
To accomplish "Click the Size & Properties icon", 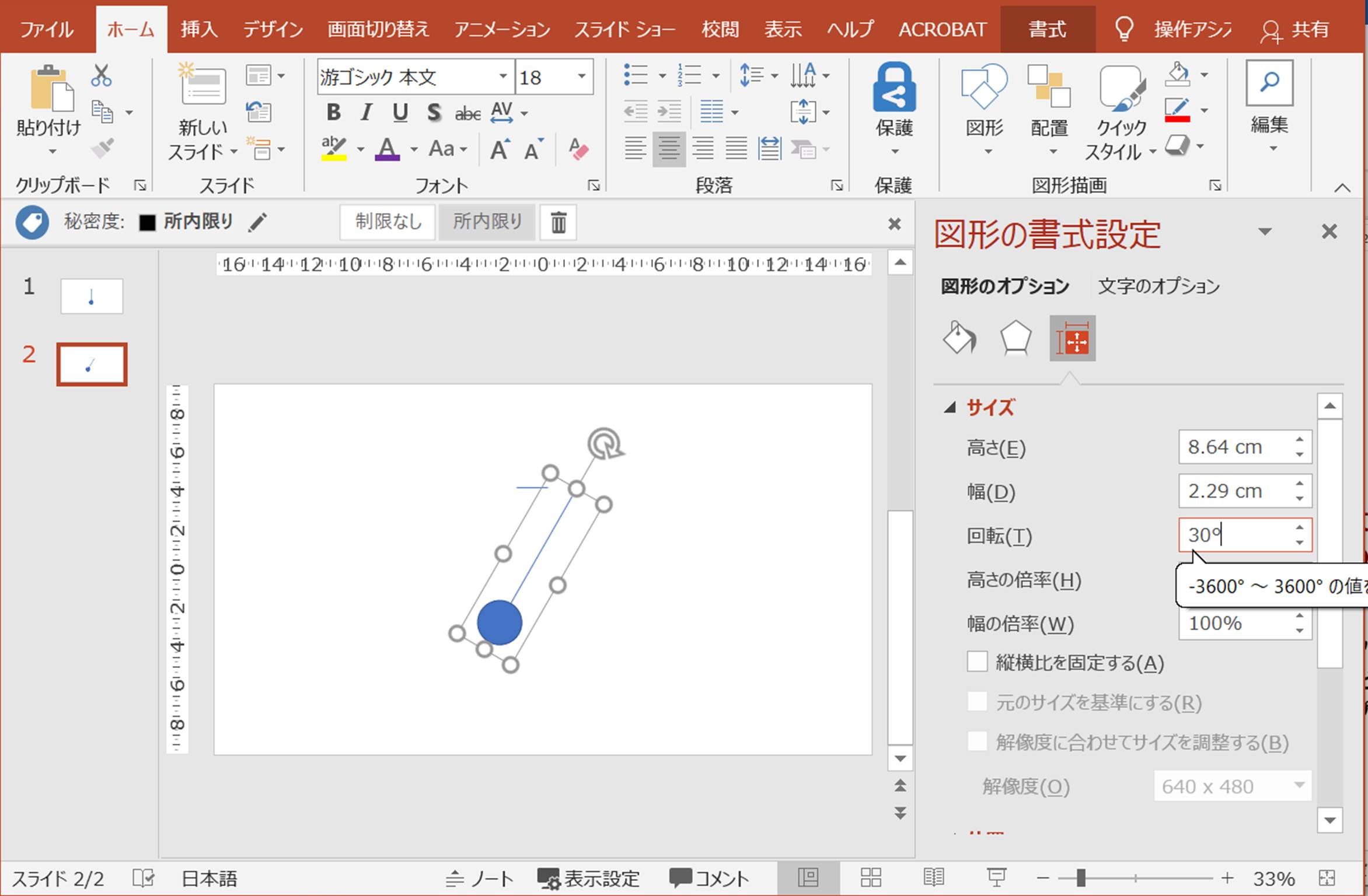I will pos(1072,339).
